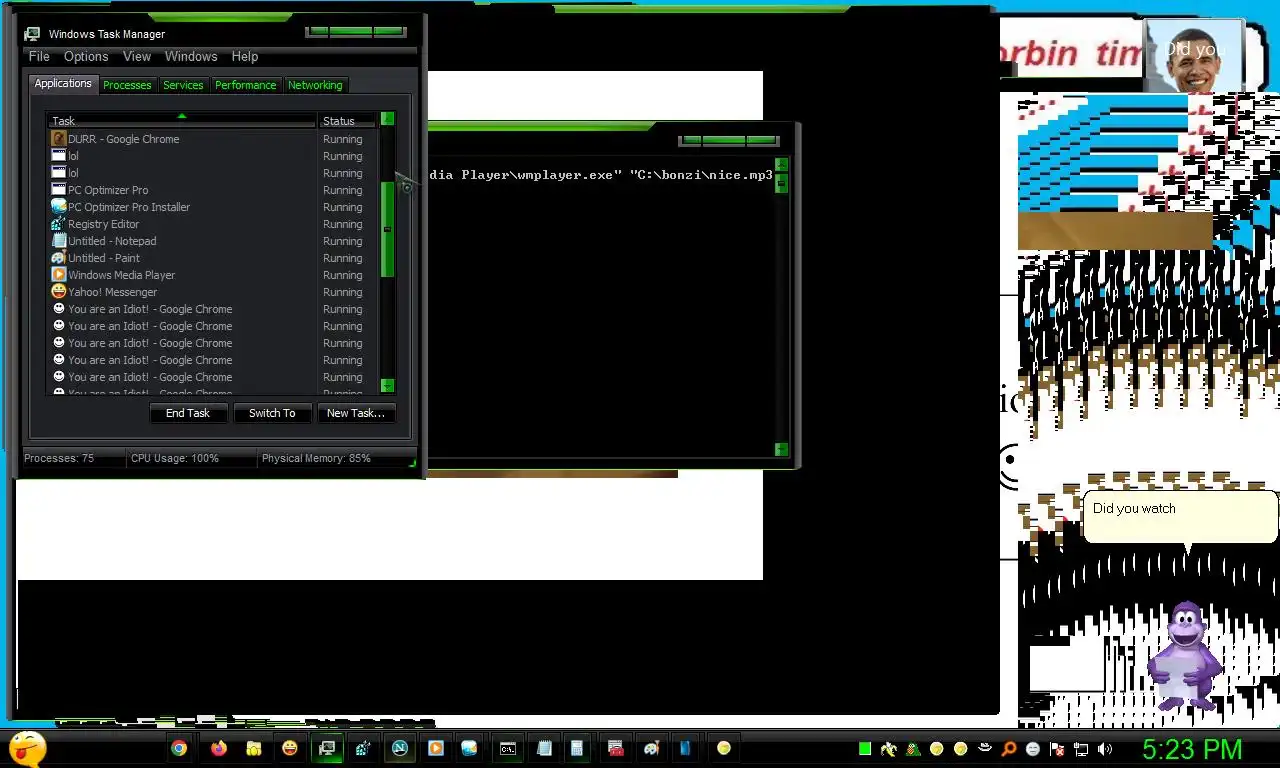Viewport: 1280px width, 768px height.
Task: Click the task list scrollbar thumb
Action: (388, 230)
